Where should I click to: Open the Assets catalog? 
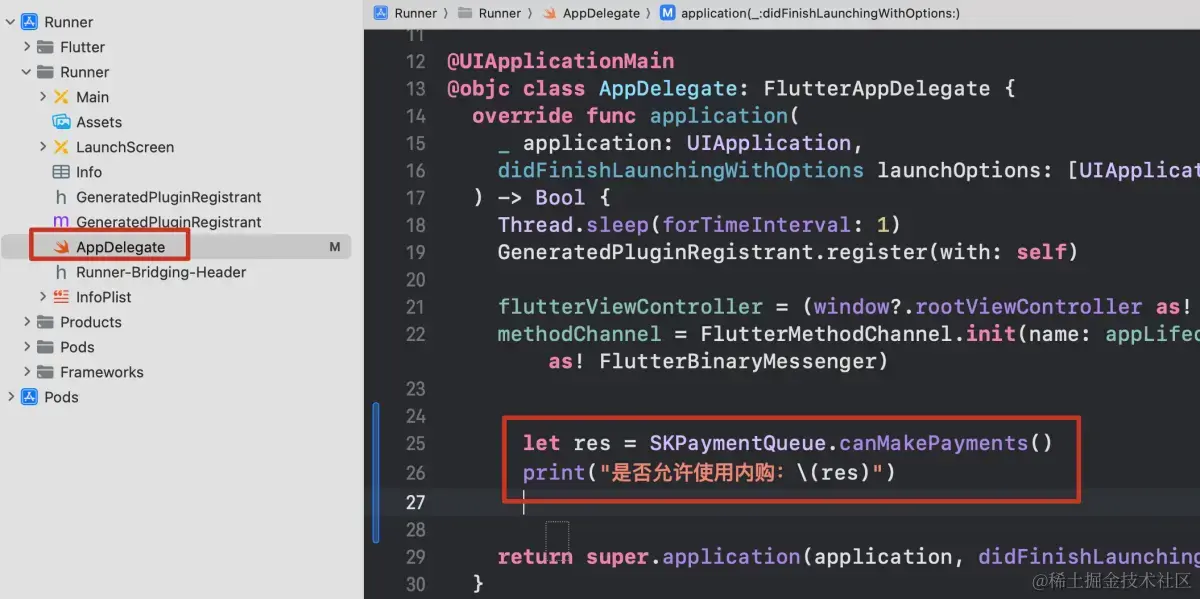[x=99, y=122]
